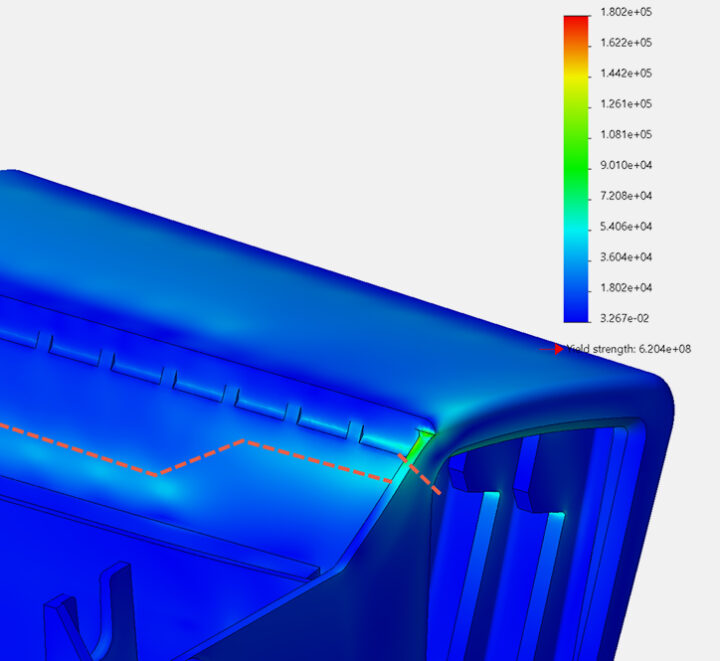This screenshot has width=720, height=661.
Task: Click the 1.261e+05 legend label
Action: (623, 104)
